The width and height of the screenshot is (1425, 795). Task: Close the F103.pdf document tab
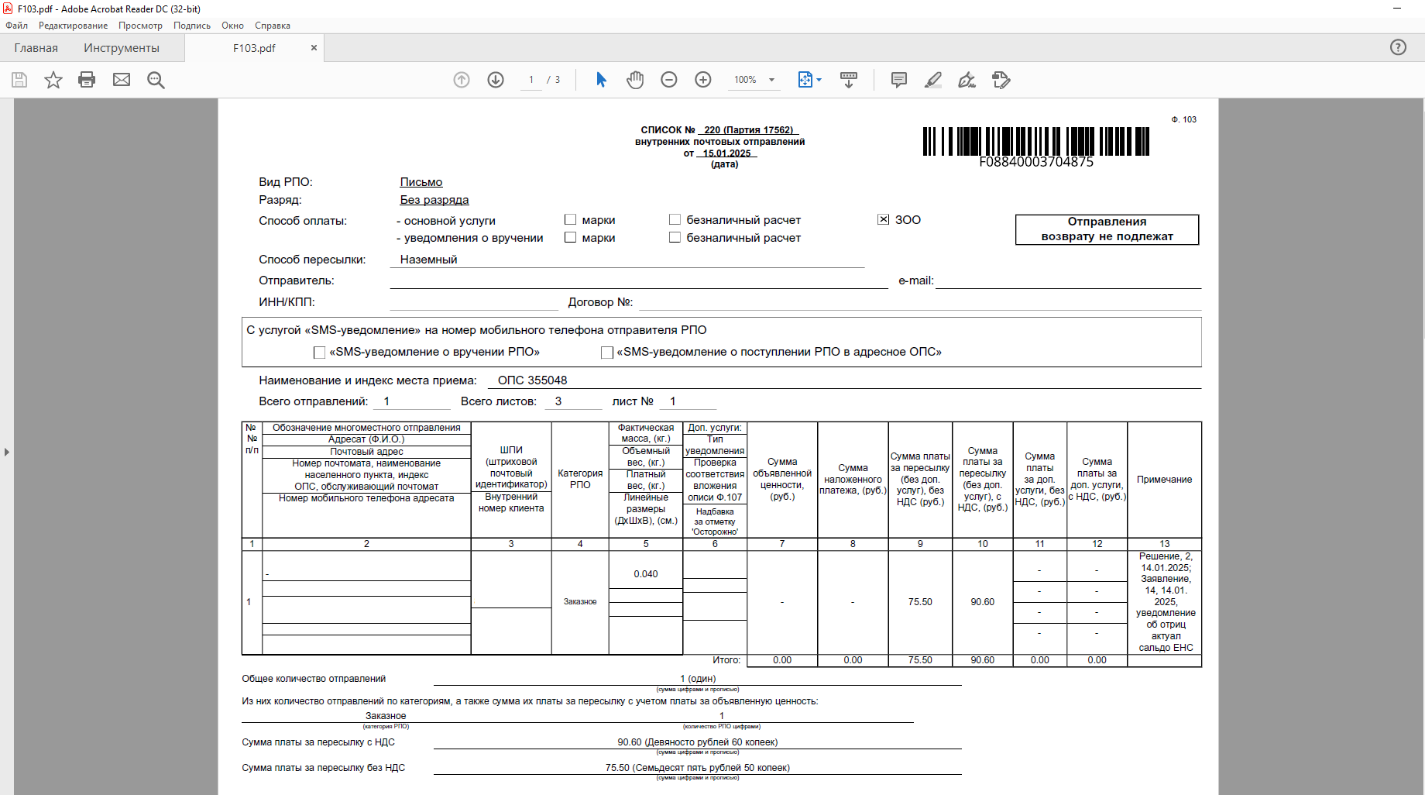tap(313, 47)
